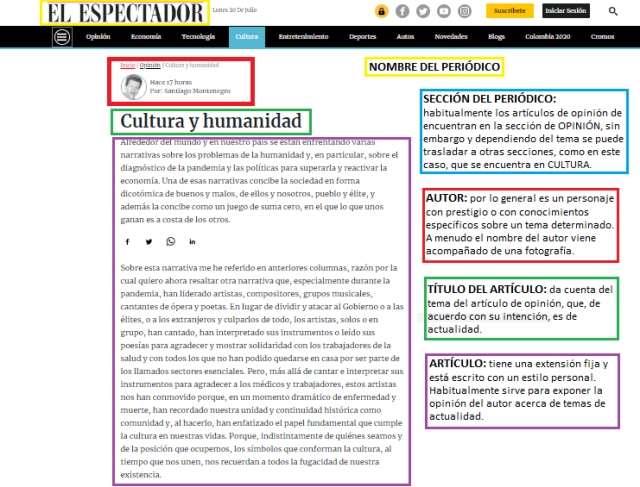Click the 'Cultura y humanidad' breadcrumb text
The width and height of the screenshot is (640, 487).
coord(192,65)
